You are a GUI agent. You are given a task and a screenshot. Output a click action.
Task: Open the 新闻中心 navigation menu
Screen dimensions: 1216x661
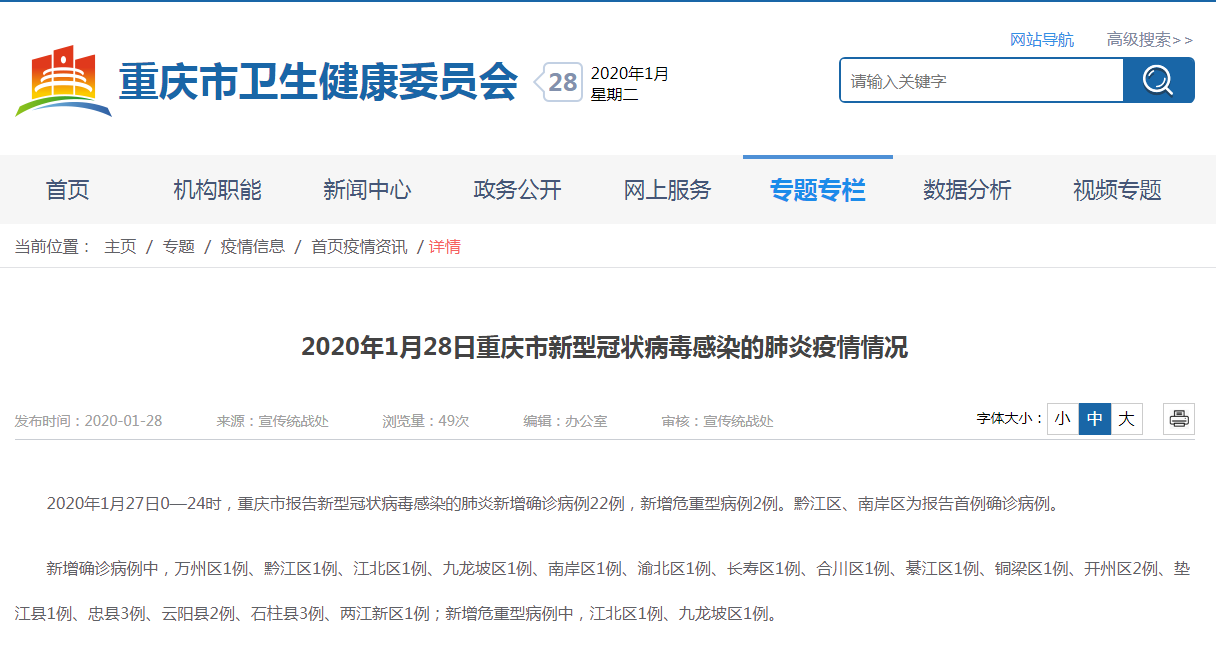click(367, 190)
